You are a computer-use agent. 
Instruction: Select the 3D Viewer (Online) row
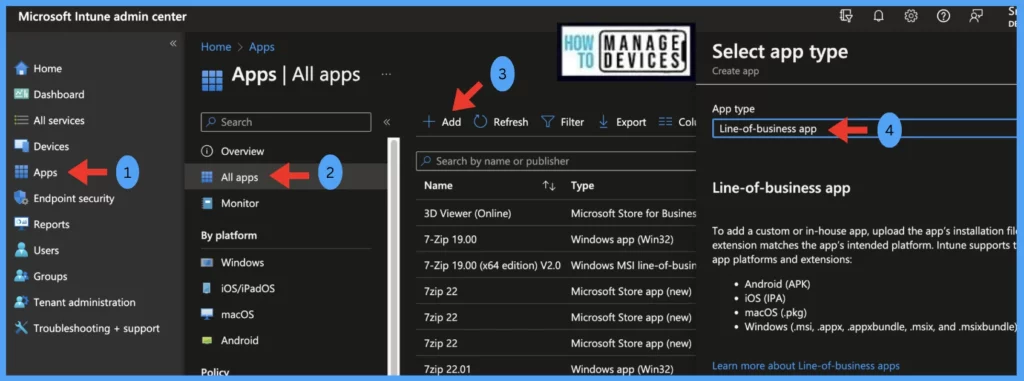556,213
